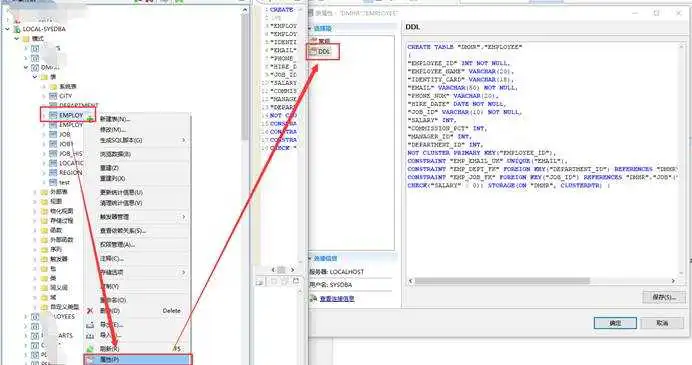Click the test table icon
The image size is (692, 365).
tap(53, 182)
